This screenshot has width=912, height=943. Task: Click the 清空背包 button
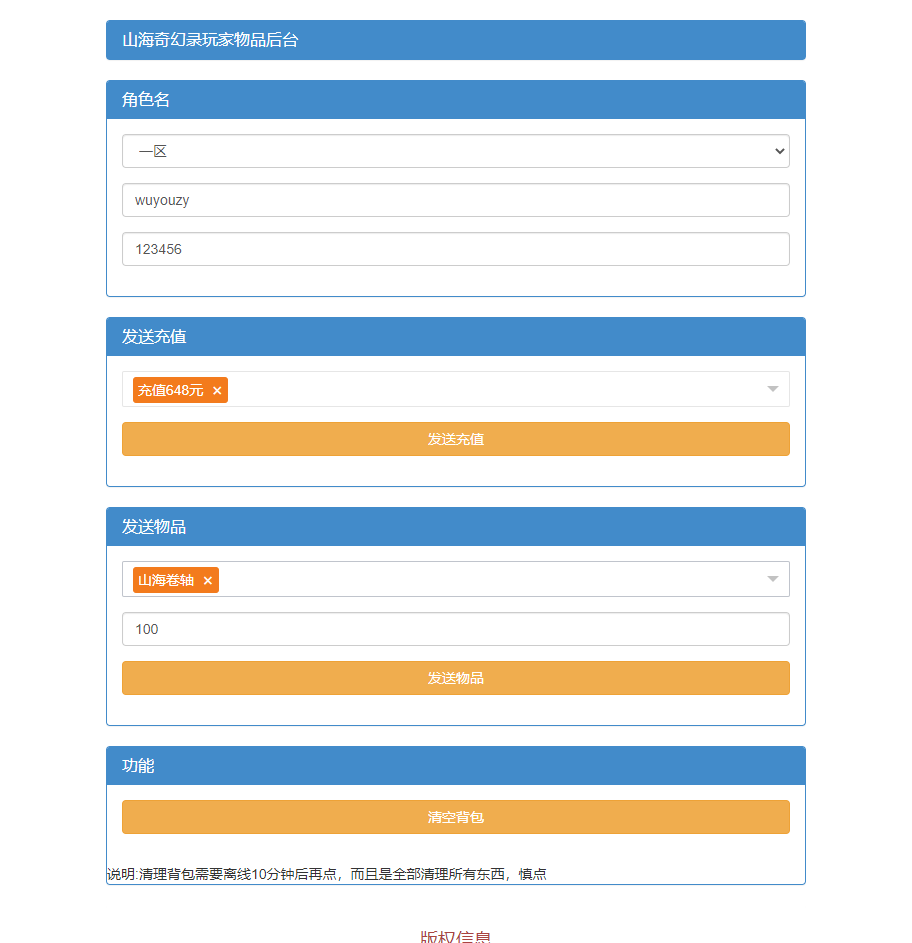coord(455,817)
